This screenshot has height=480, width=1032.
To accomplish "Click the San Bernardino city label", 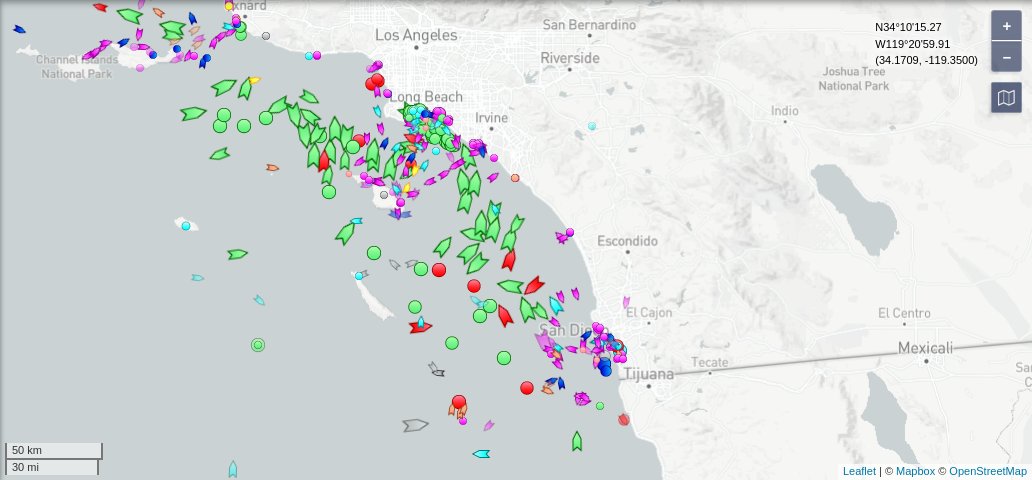I will [589, 25].
